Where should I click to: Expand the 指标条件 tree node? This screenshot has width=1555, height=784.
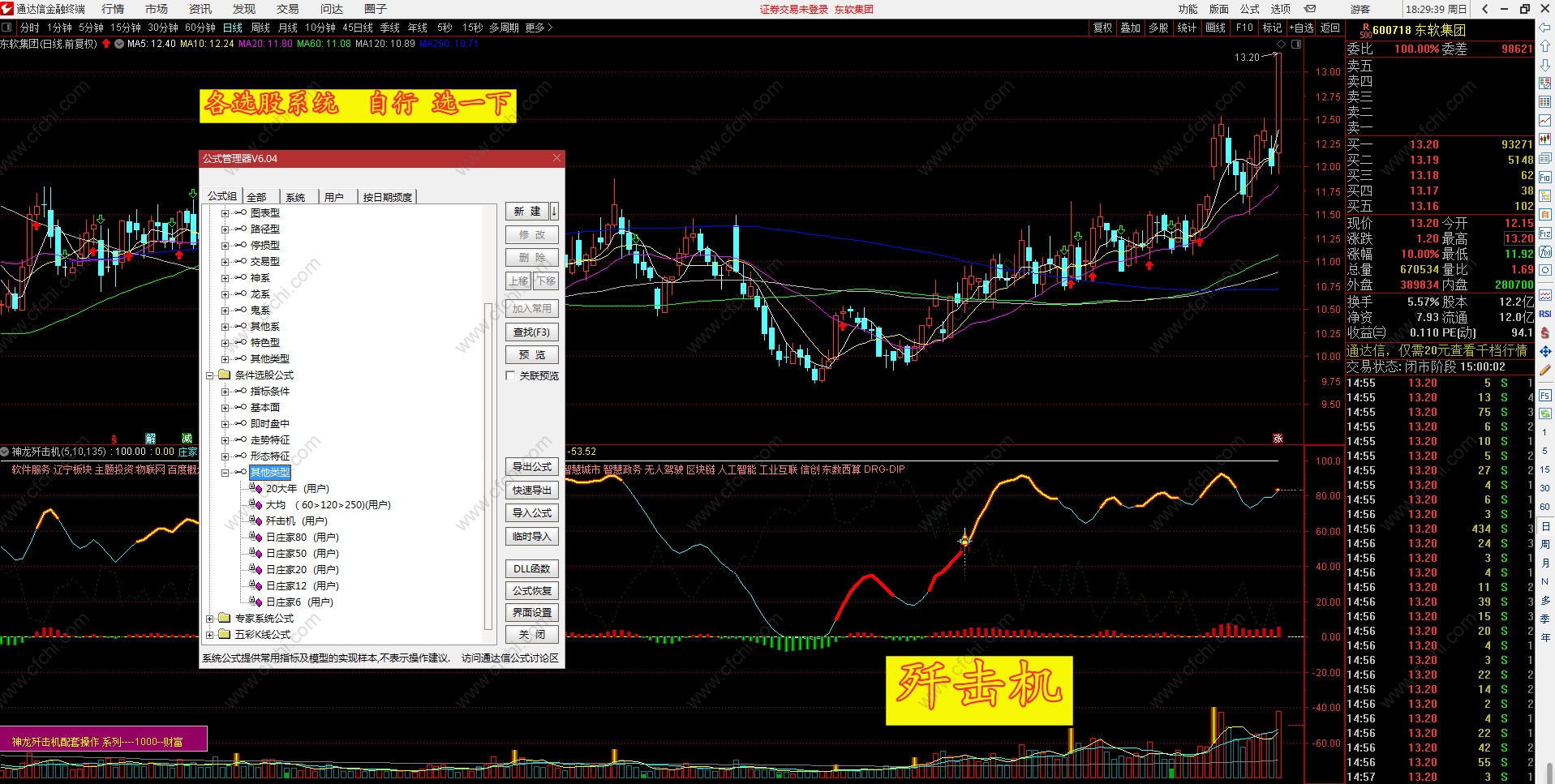(225, 392)
